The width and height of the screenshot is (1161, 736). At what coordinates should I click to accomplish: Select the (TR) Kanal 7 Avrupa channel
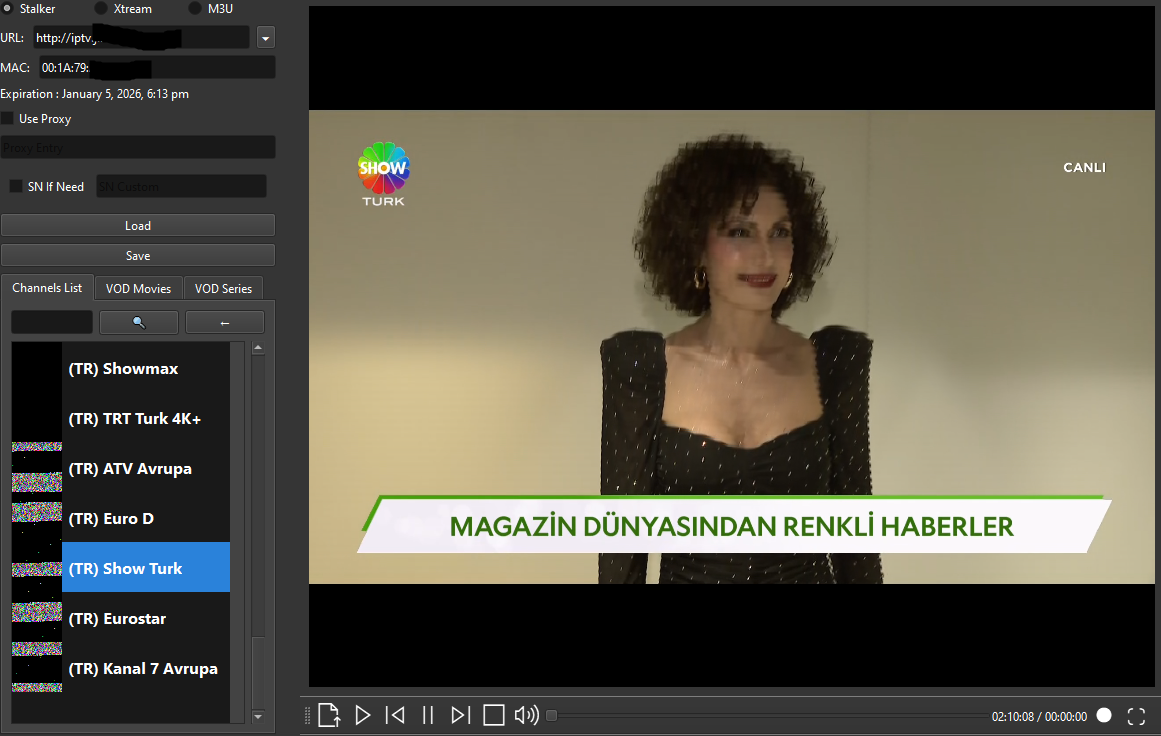pyautogui.click(x=146, y=669)
